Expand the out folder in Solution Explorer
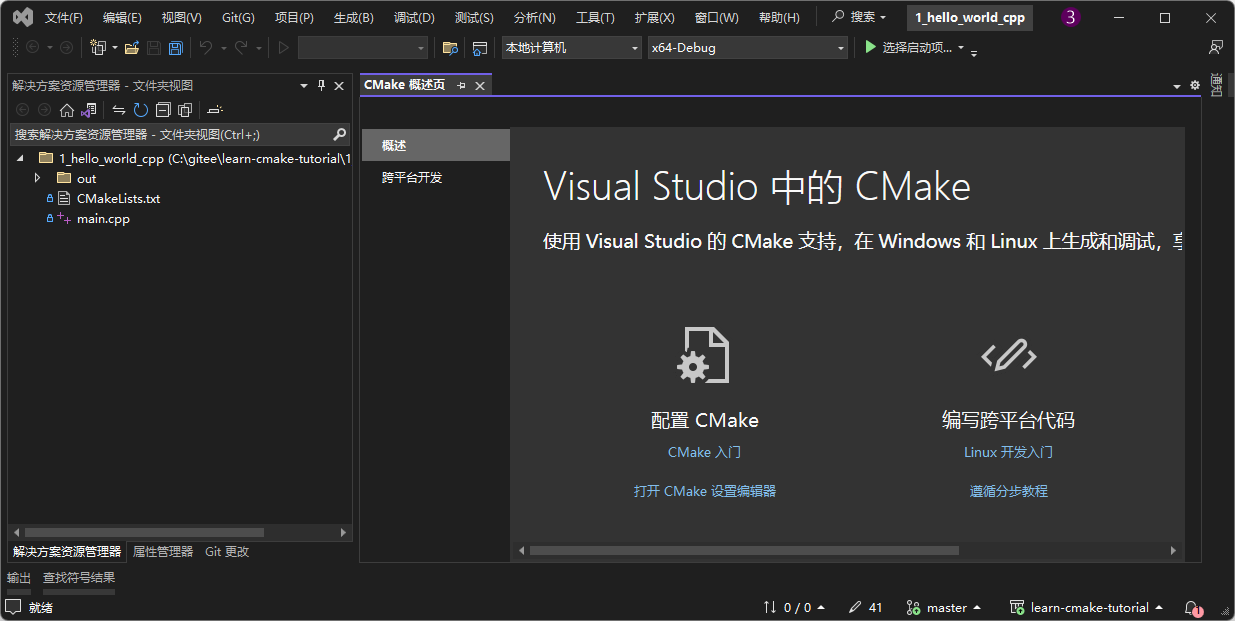Image resolution: width=1235 pixels, height=621 pixels. [37, 177]
